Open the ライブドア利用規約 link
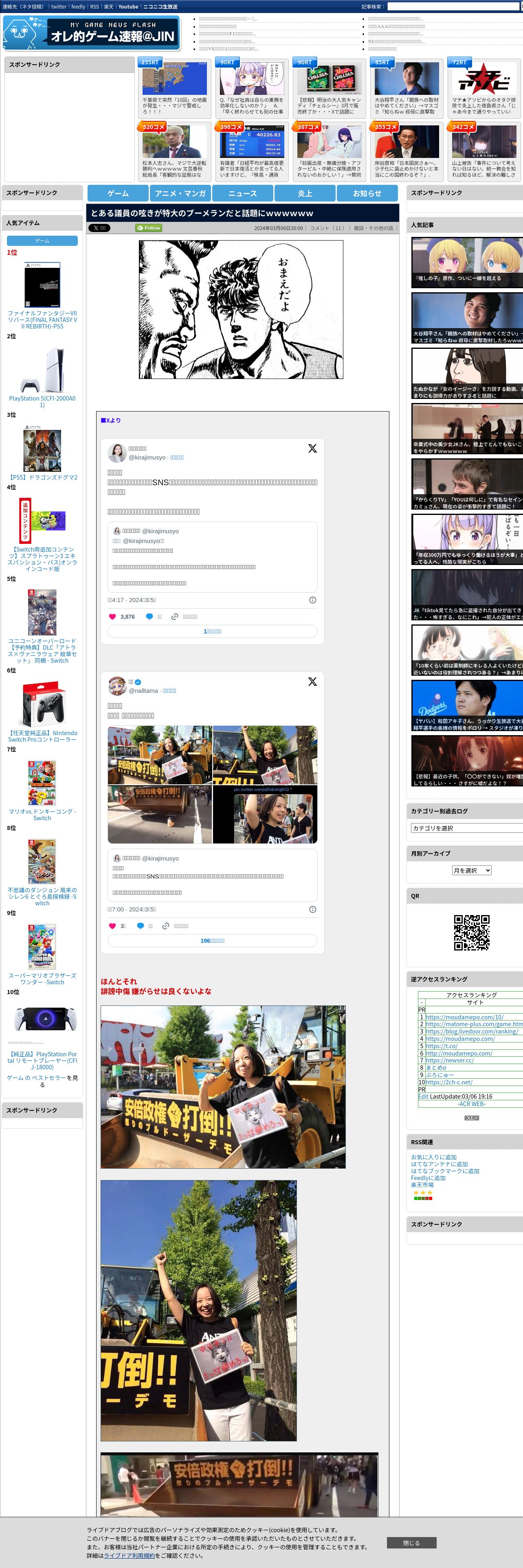The height and width of the screenshot is (1568, 523). click(129, 1555)
